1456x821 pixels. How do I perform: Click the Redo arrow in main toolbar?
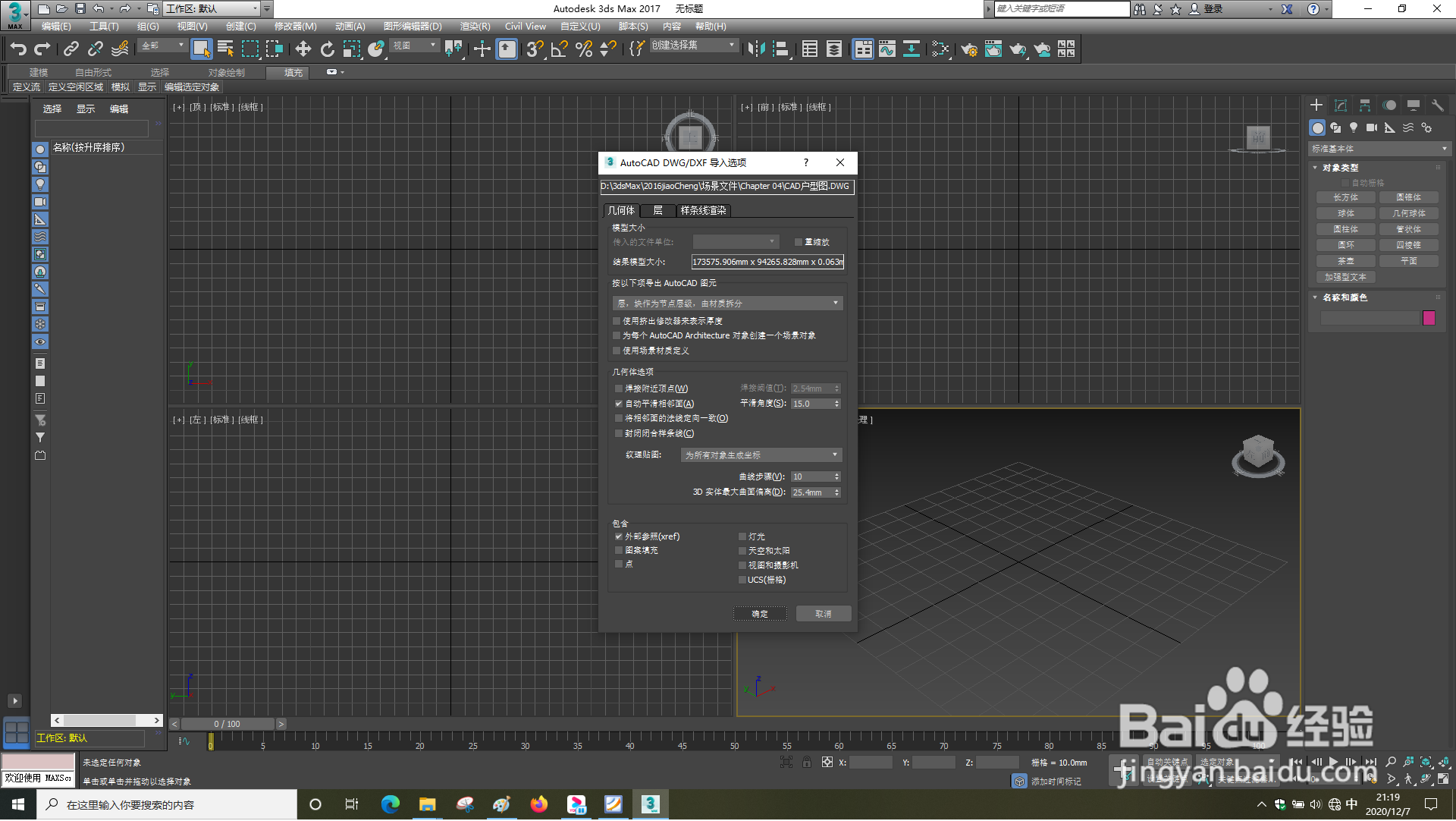[x=42, y=49]
